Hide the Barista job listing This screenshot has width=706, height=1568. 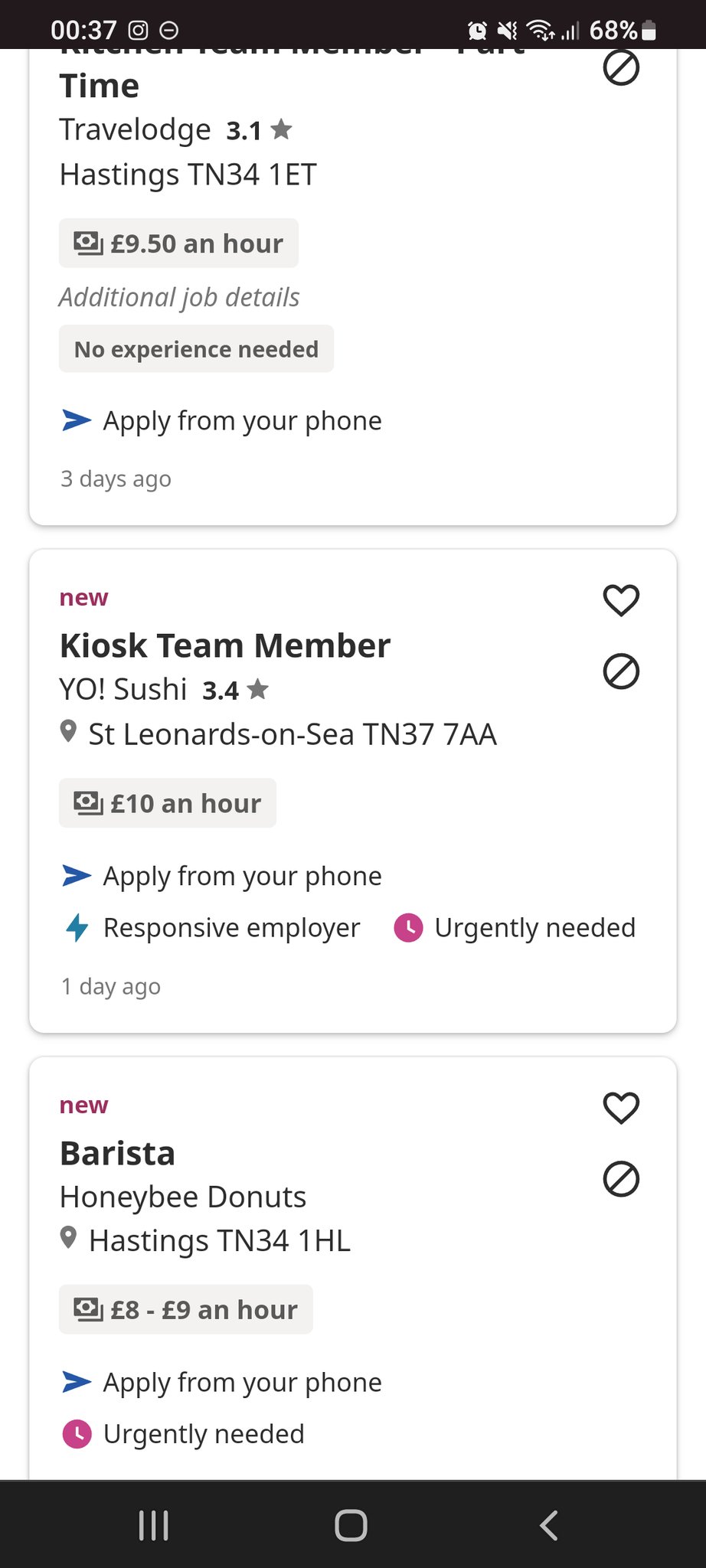(x=621, y=1179)
